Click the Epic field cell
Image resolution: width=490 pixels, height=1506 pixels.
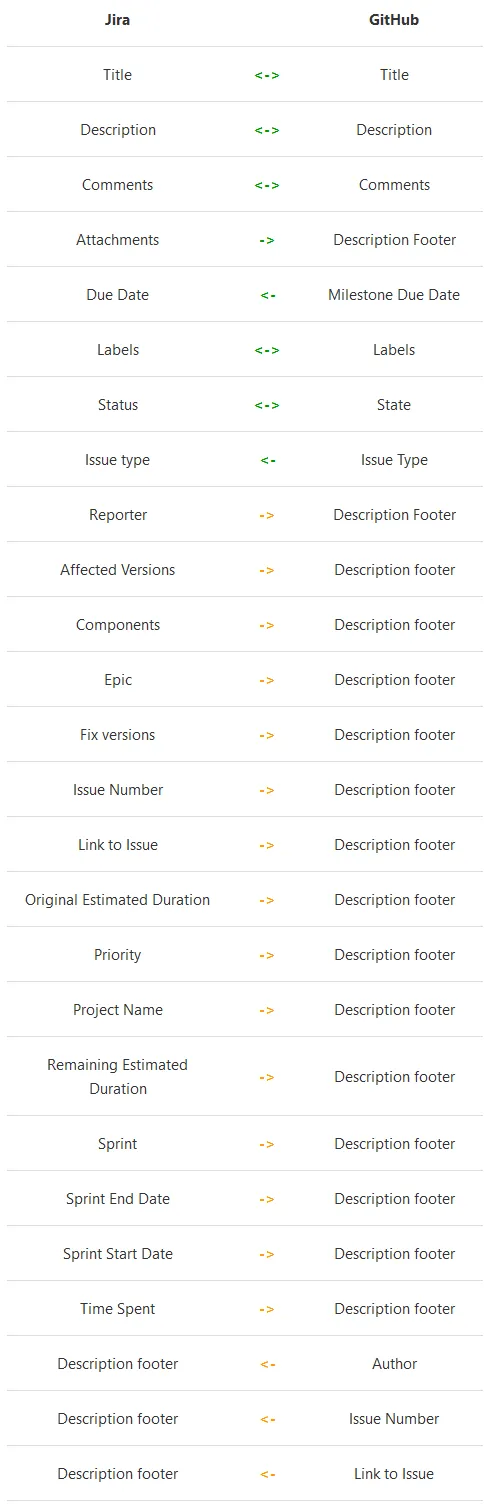click(118, 680)
